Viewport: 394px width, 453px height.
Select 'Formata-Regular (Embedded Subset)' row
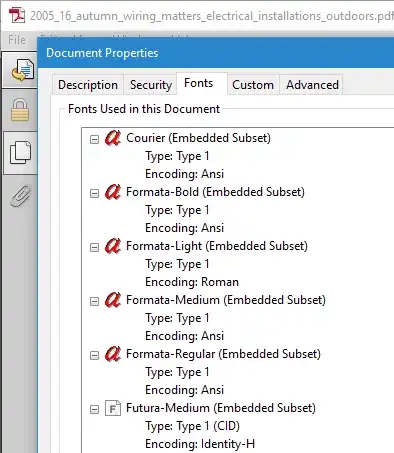(223, 354)
